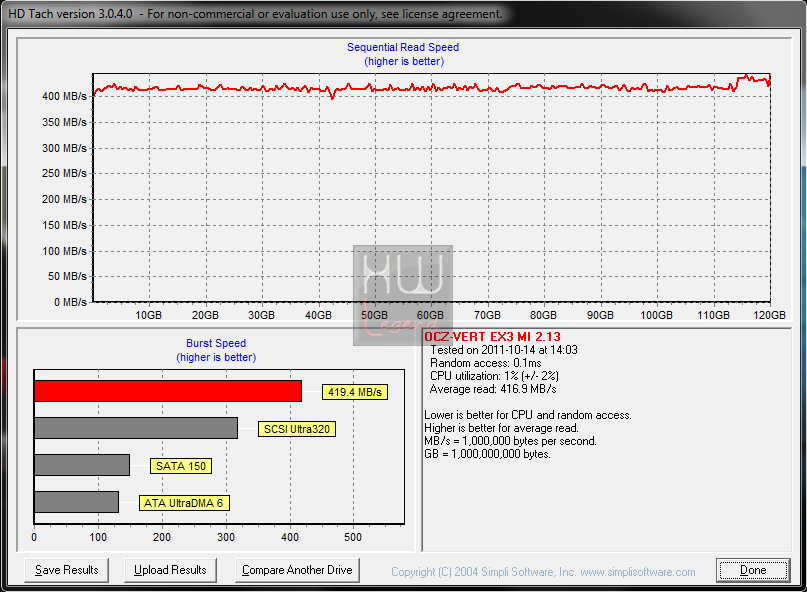Click the 200 MB/s axis label
This screenshot has width=807, height=592.
pos(64,199)
